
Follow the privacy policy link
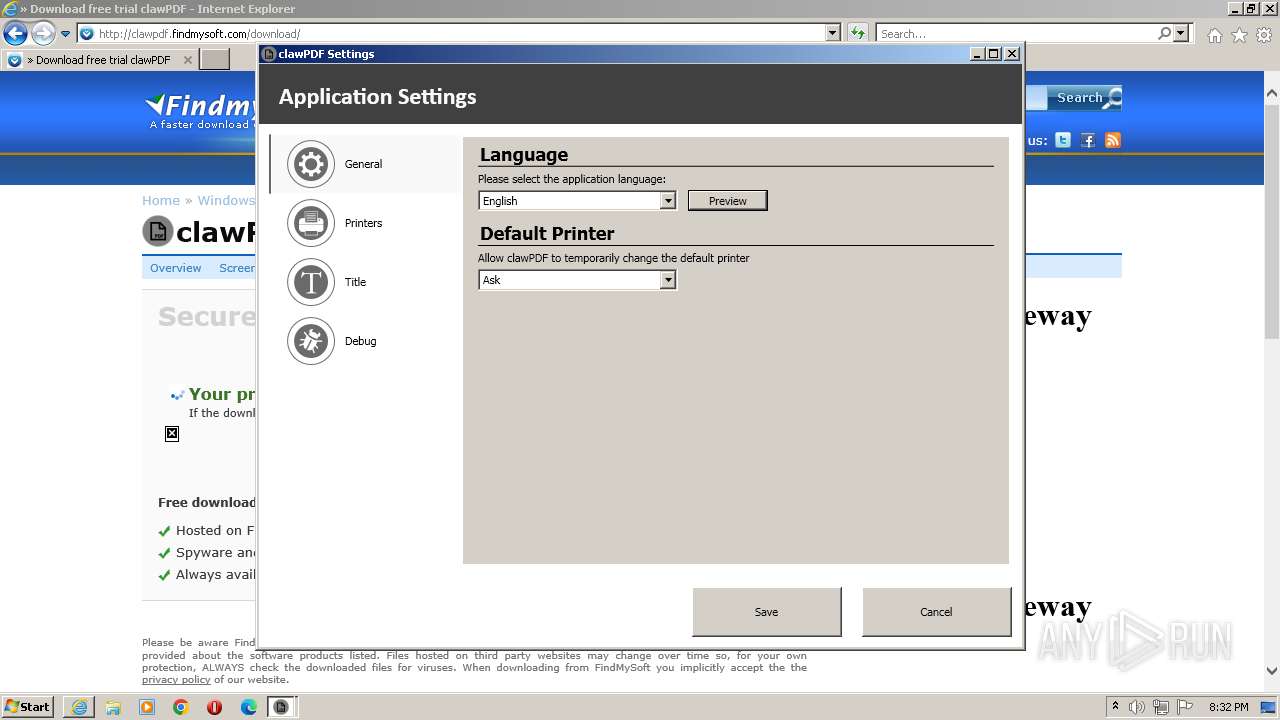pos(176,680)
